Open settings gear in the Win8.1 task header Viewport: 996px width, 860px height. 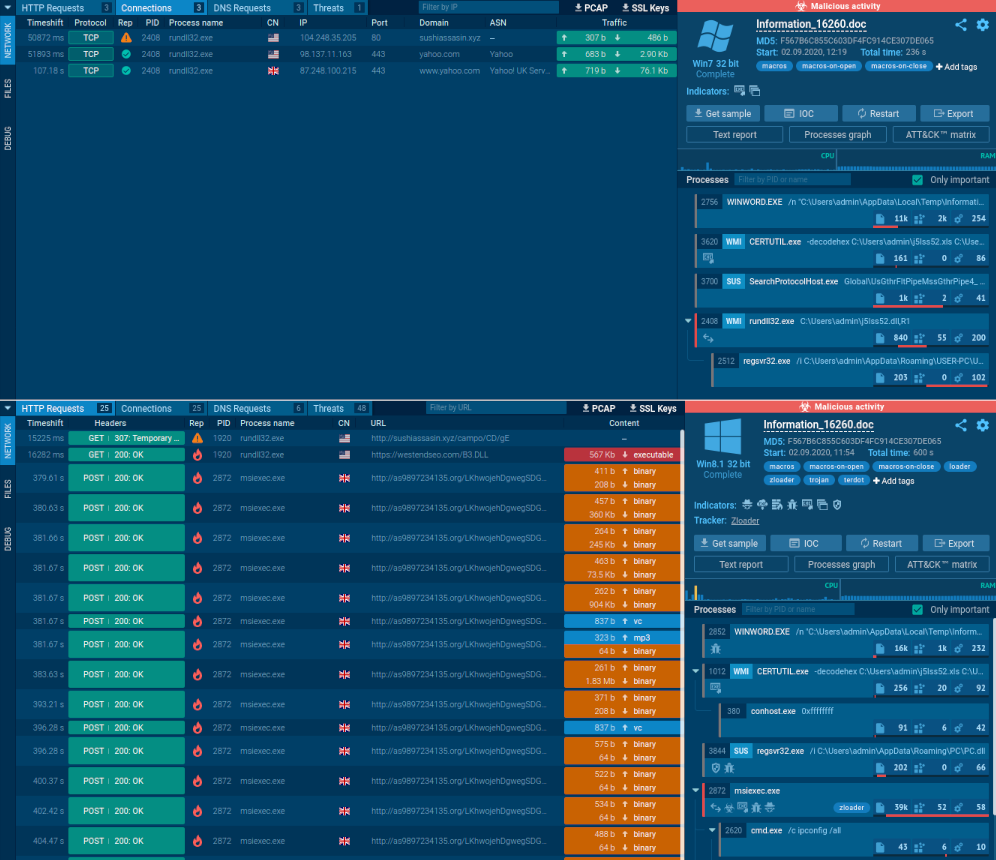point(983,426)
